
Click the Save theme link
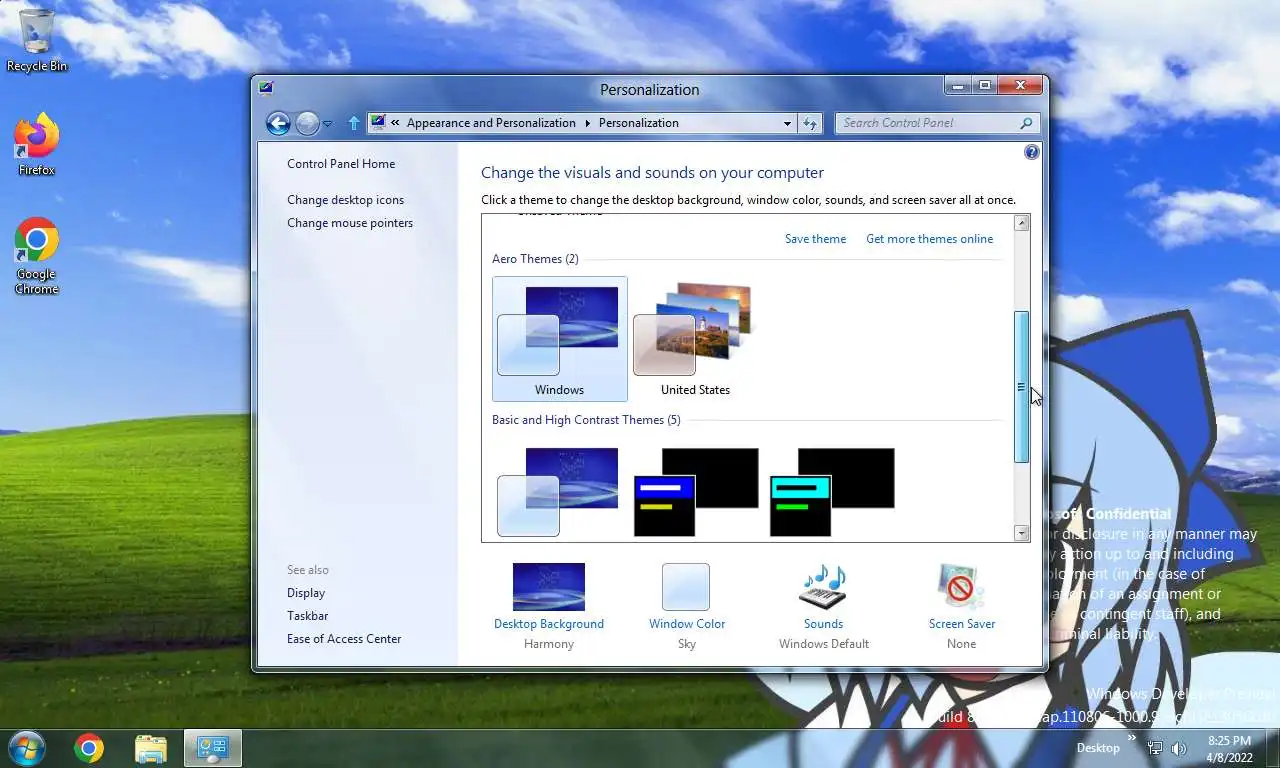point(815,239)
